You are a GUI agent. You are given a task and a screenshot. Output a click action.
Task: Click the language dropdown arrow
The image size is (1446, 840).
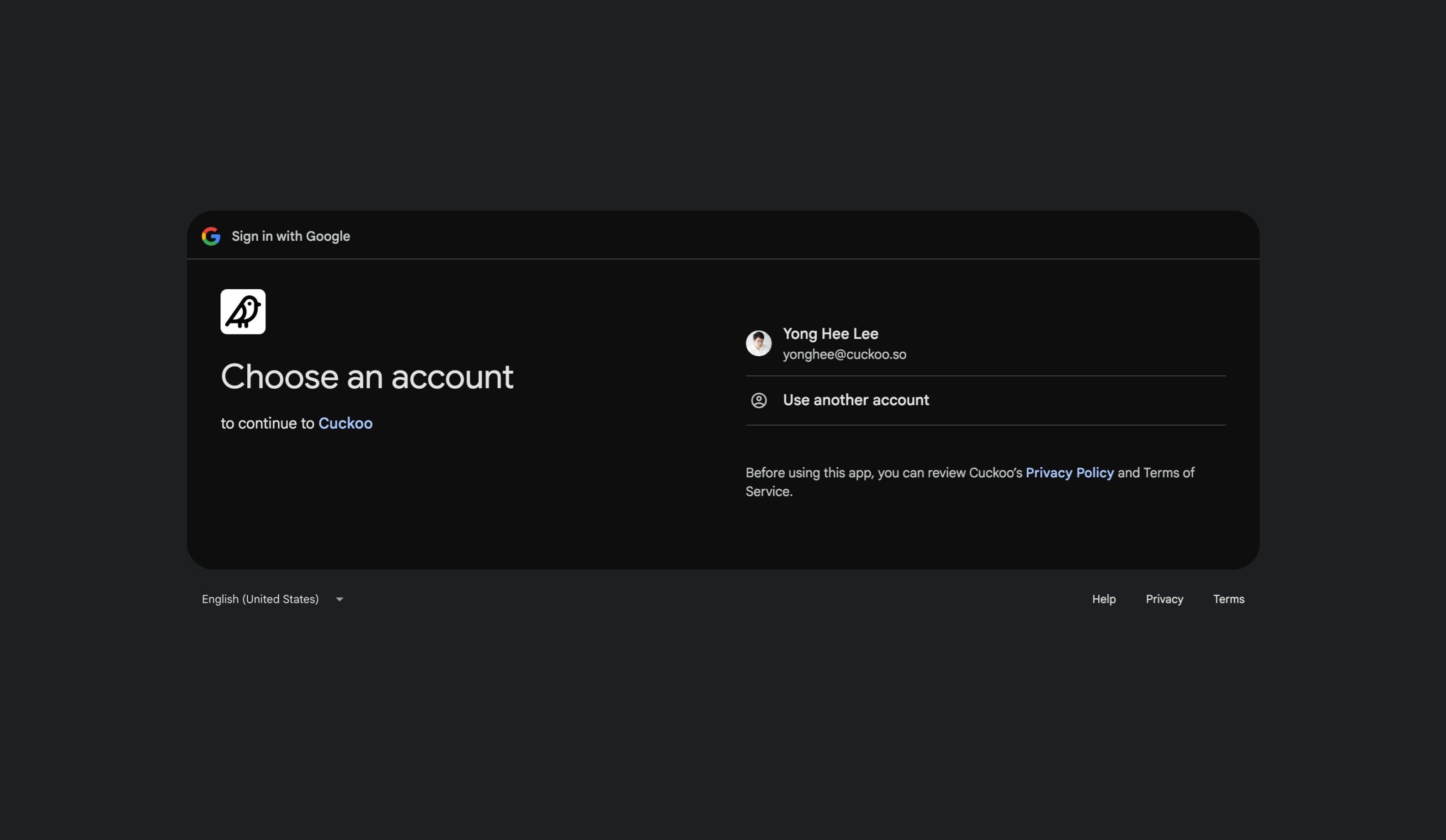339,599
